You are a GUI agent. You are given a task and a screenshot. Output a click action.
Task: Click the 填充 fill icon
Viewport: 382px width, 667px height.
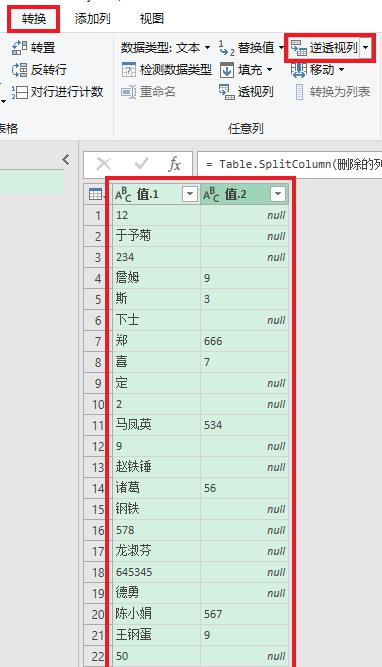pyautogui.click(x=227, y=70)
